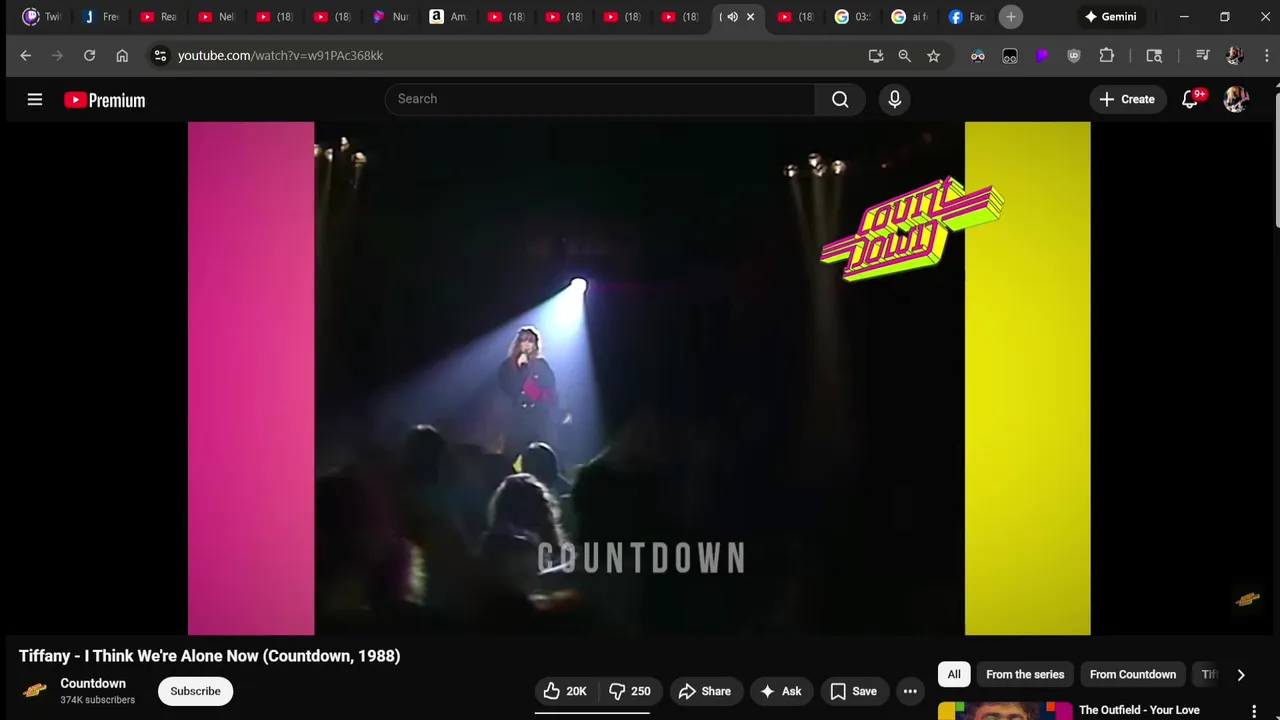
Task: Open the Extensions puzzle-piece menu
Action: 1107,56
